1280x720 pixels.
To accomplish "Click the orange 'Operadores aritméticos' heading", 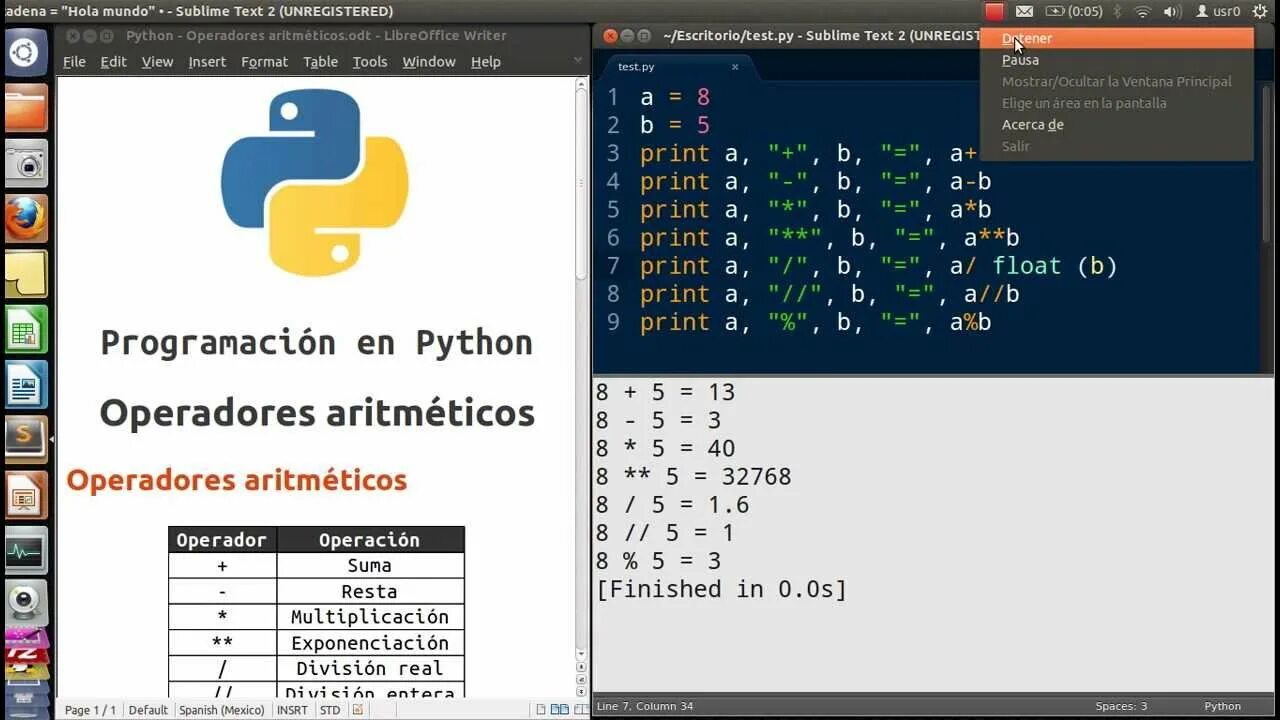I will click(236, 480).
